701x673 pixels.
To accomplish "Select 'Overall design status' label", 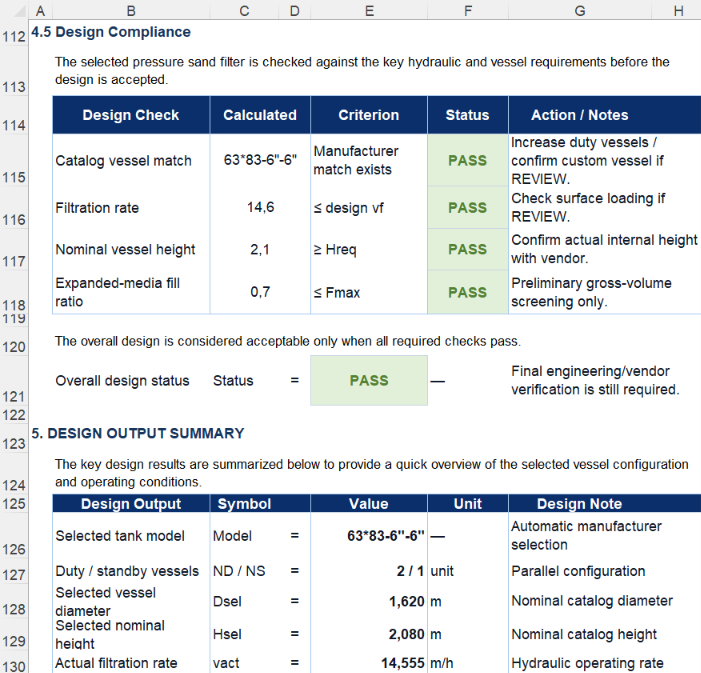I will [x=122, y=381].
